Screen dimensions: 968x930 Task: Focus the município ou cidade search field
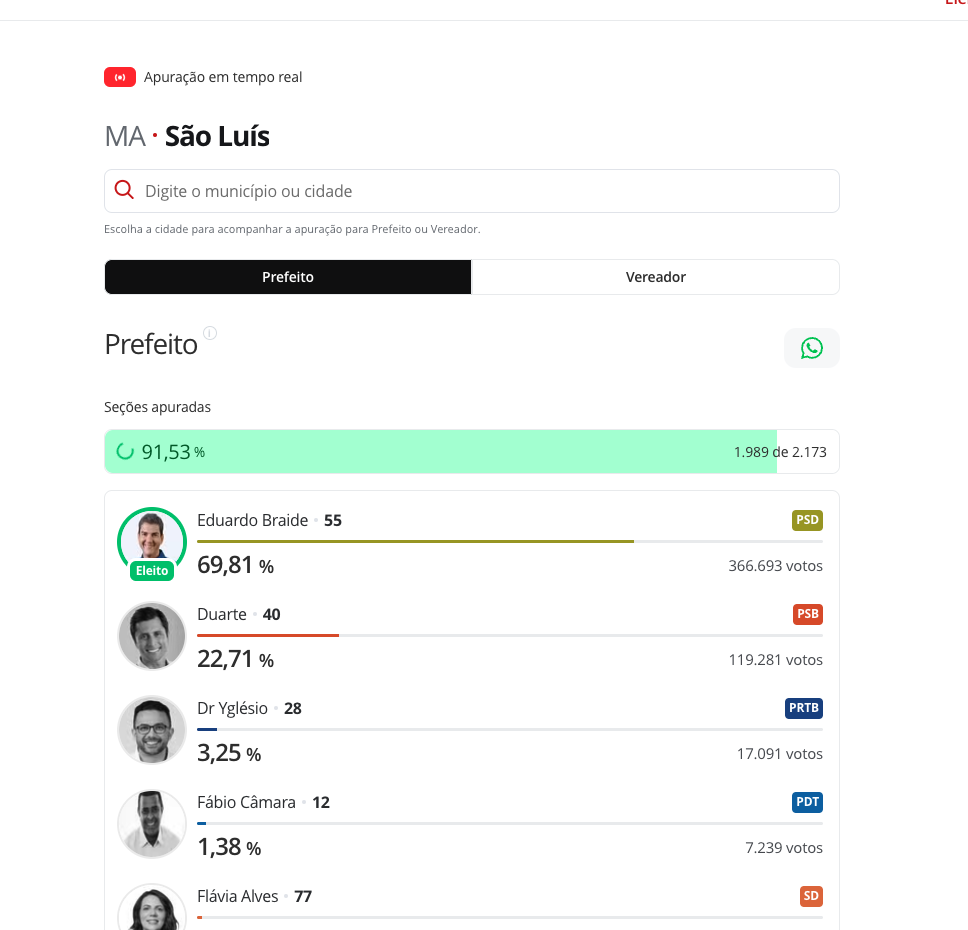[472, 191]
